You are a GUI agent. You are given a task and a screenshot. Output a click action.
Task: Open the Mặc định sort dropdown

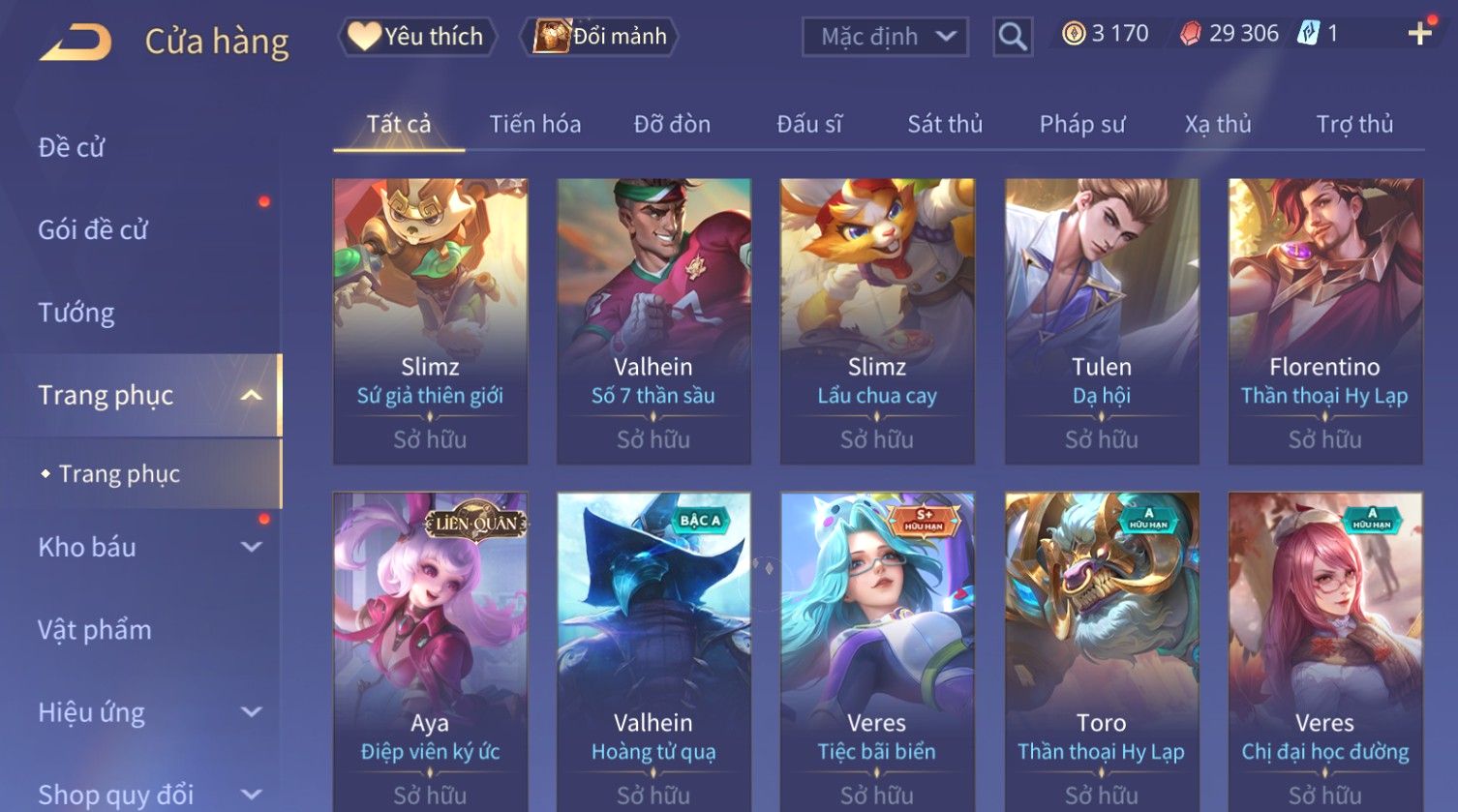click(885, 37)
